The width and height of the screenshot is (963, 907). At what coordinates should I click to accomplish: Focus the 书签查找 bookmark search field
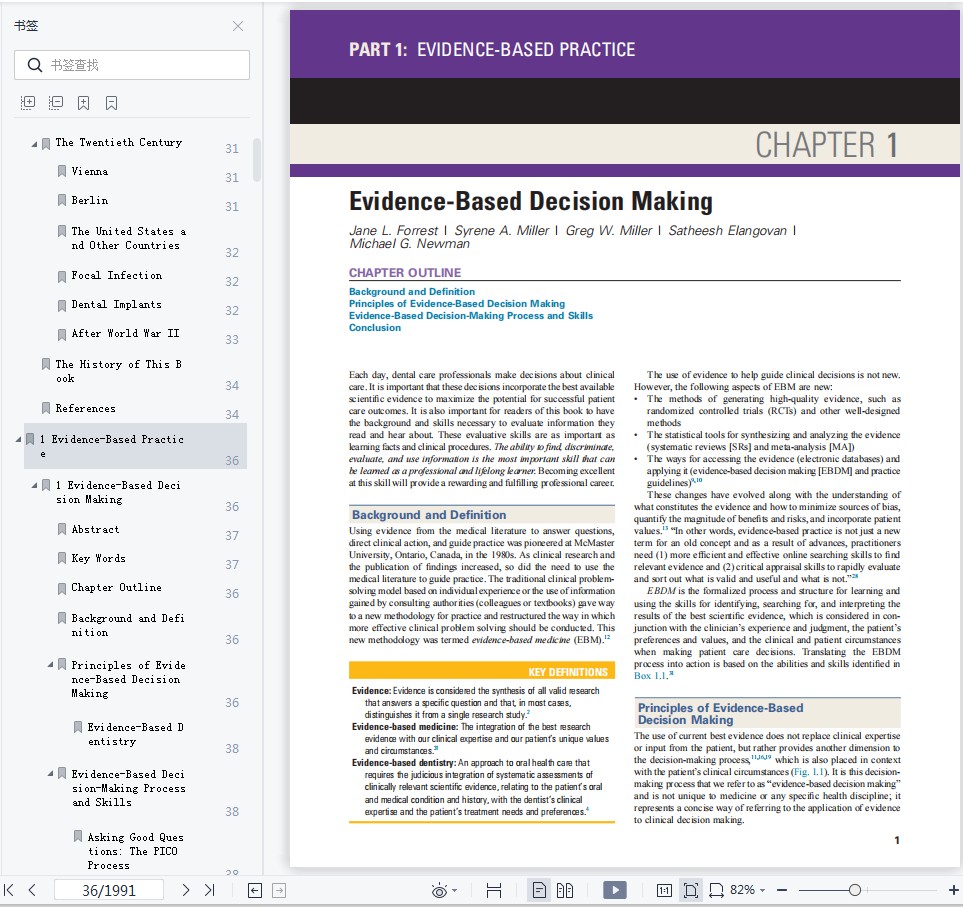(x=132, y=65)
